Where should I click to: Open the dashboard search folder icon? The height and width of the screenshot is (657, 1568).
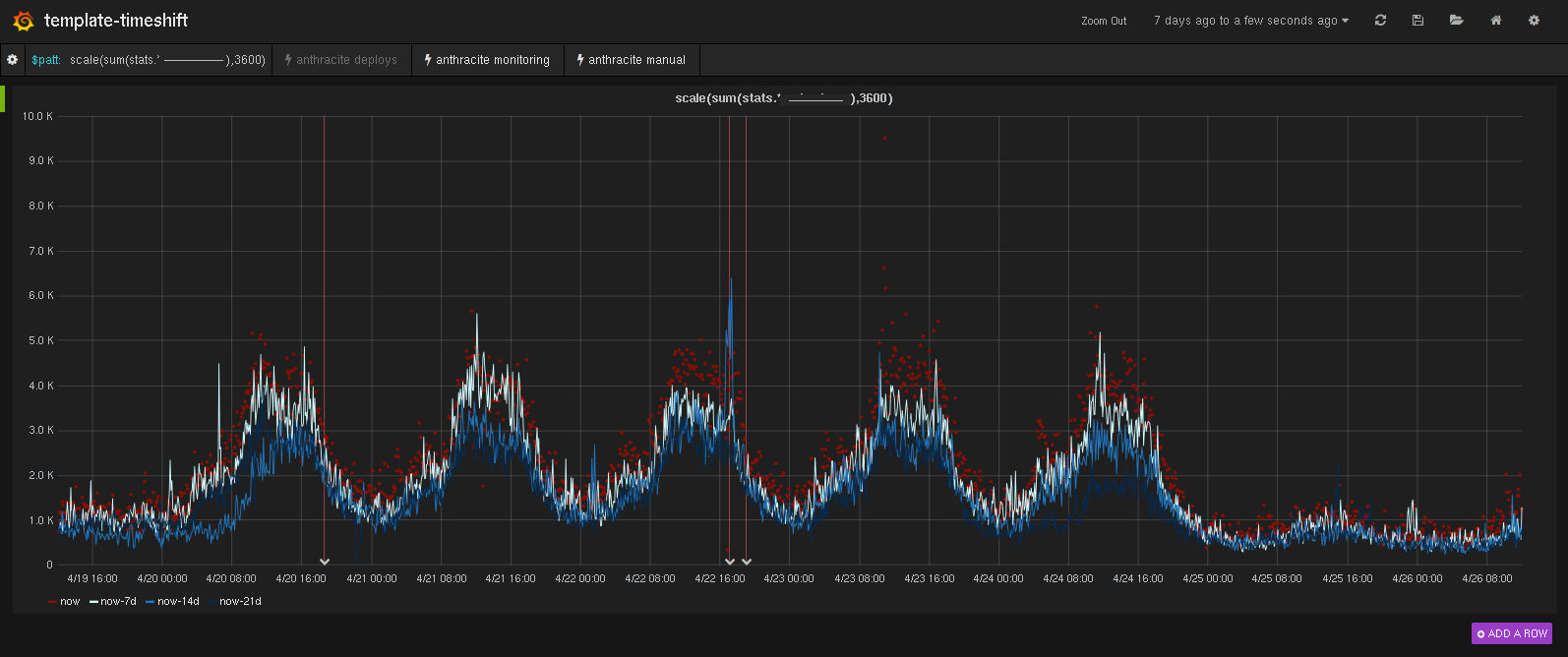tap(1456, 21)
